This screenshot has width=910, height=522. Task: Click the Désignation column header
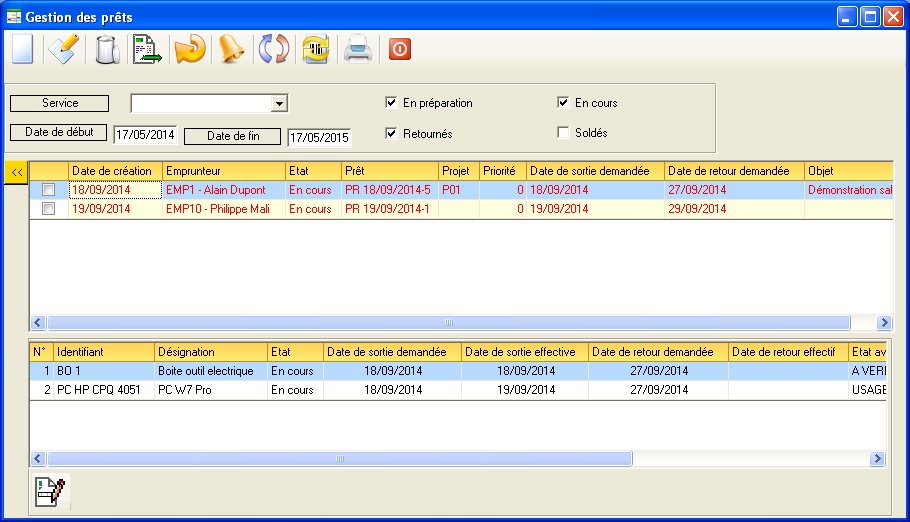[x=211, y=352]
